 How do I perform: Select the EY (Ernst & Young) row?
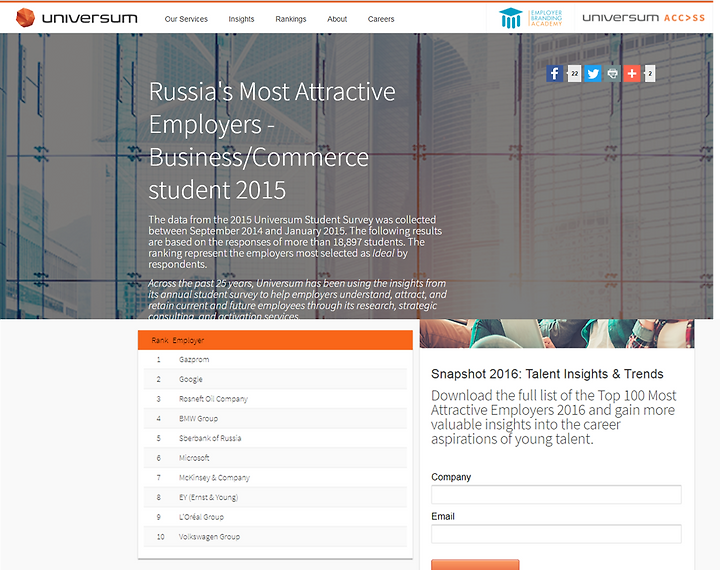tap(275, 497)
